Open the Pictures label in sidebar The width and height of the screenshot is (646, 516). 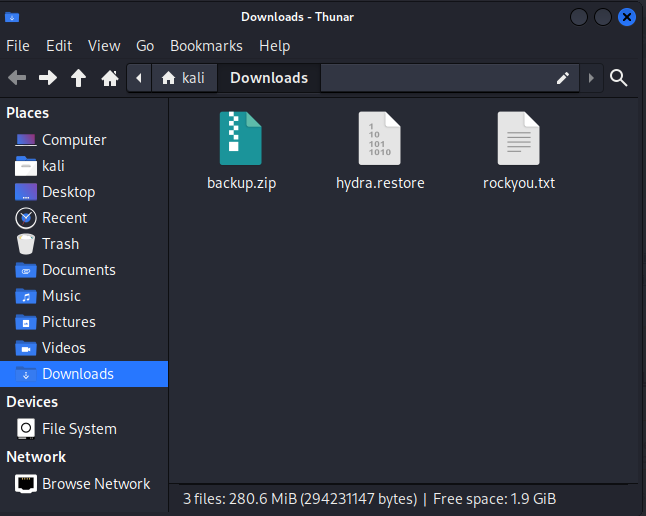pos(69,322)
